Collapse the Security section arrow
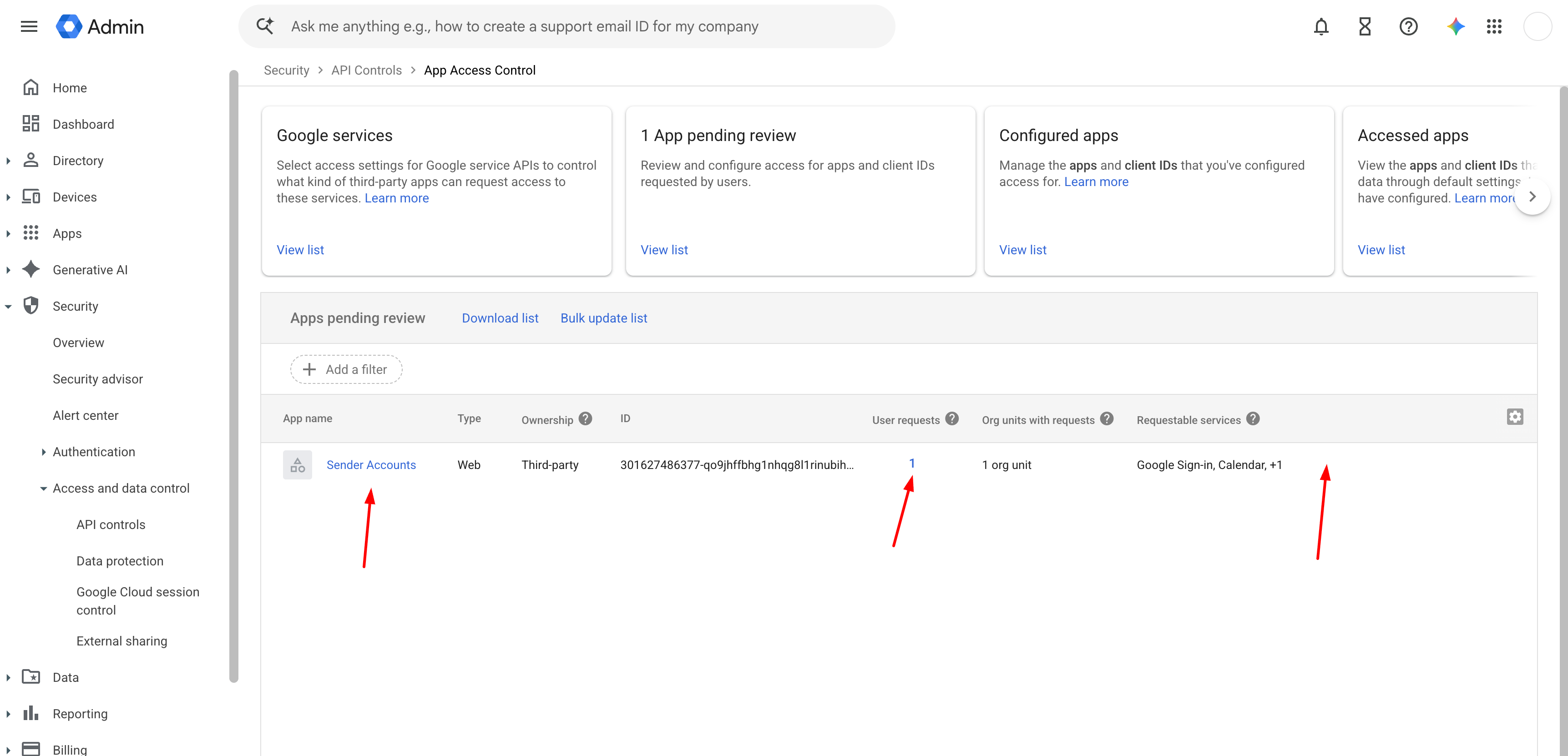Viewport: 1568px width, 756px height. tap(9, 307)
